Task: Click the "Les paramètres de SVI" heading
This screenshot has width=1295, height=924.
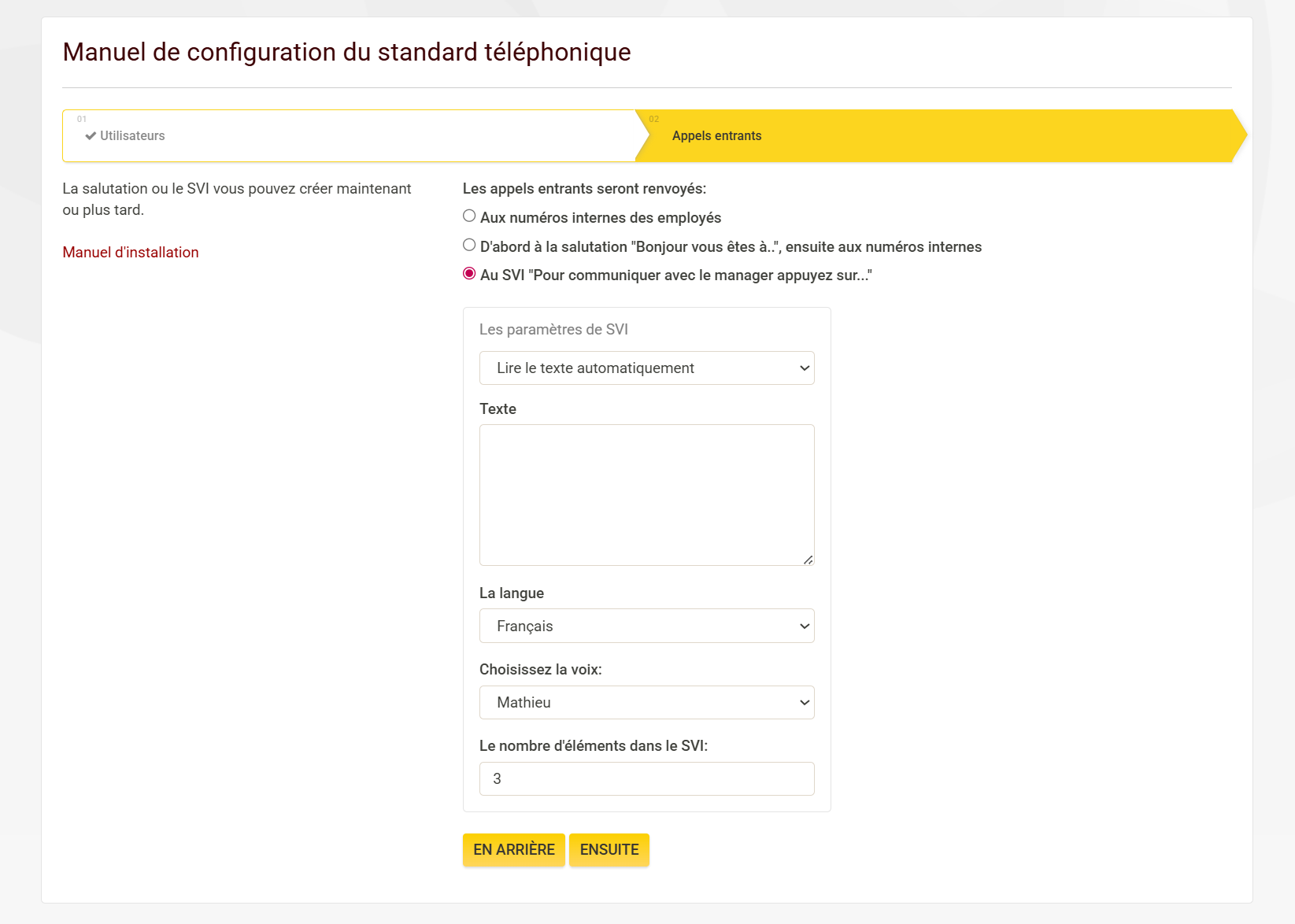Action: (553, 330)
